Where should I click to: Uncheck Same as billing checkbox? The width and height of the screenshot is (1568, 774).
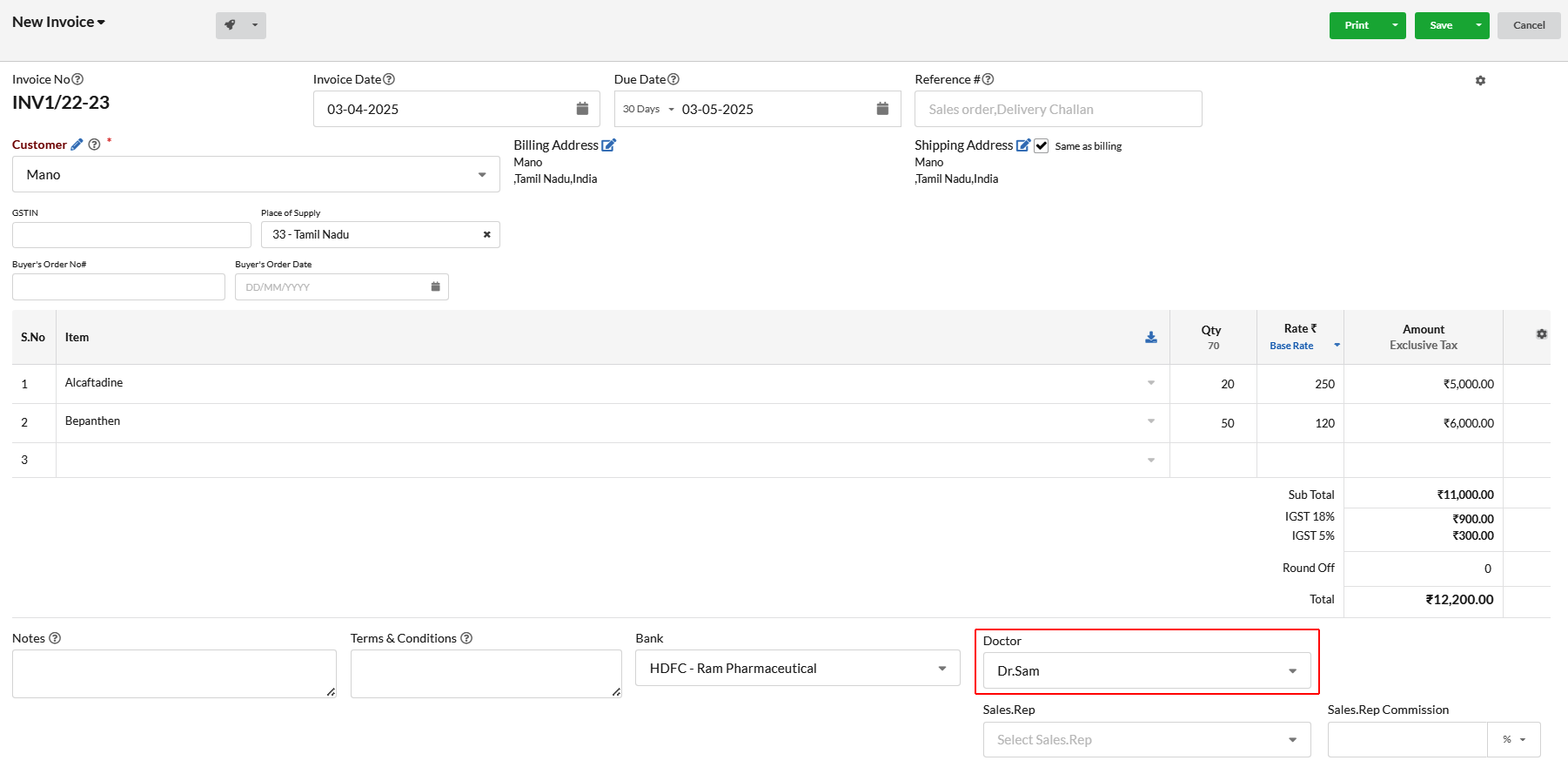(1041, 146)
